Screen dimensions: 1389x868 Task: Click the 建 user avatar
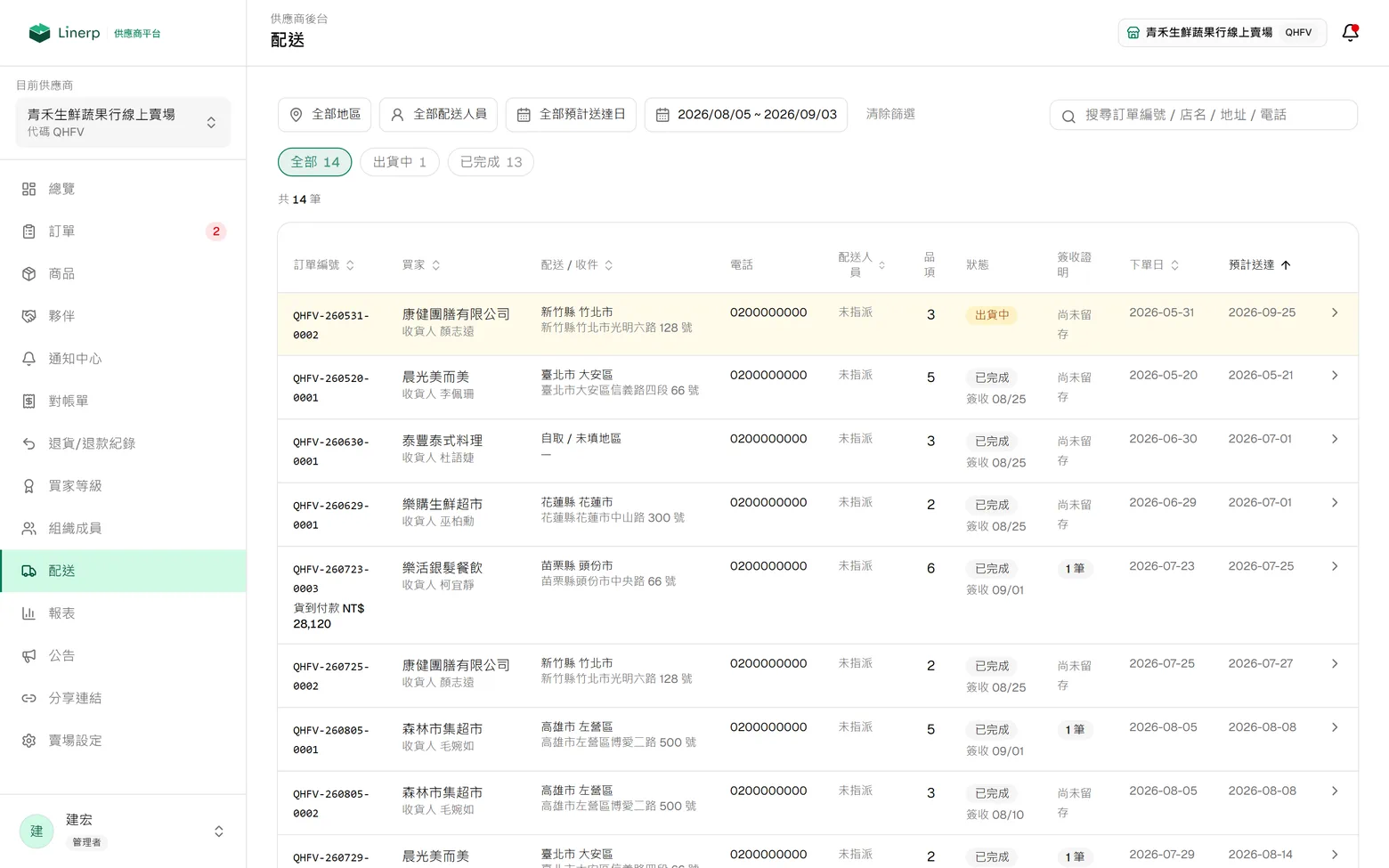37,831
